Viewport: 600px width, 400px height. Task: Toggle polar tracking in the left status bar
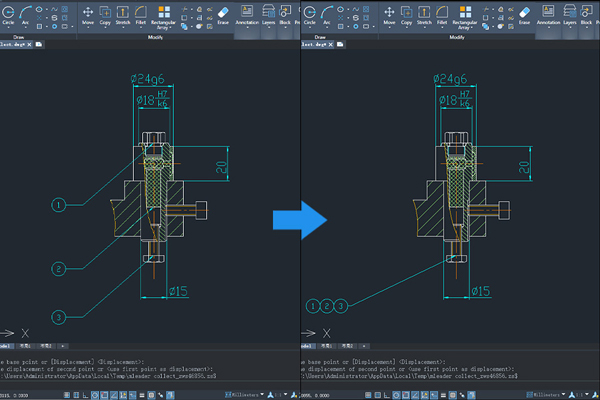[x=95, y=395]
